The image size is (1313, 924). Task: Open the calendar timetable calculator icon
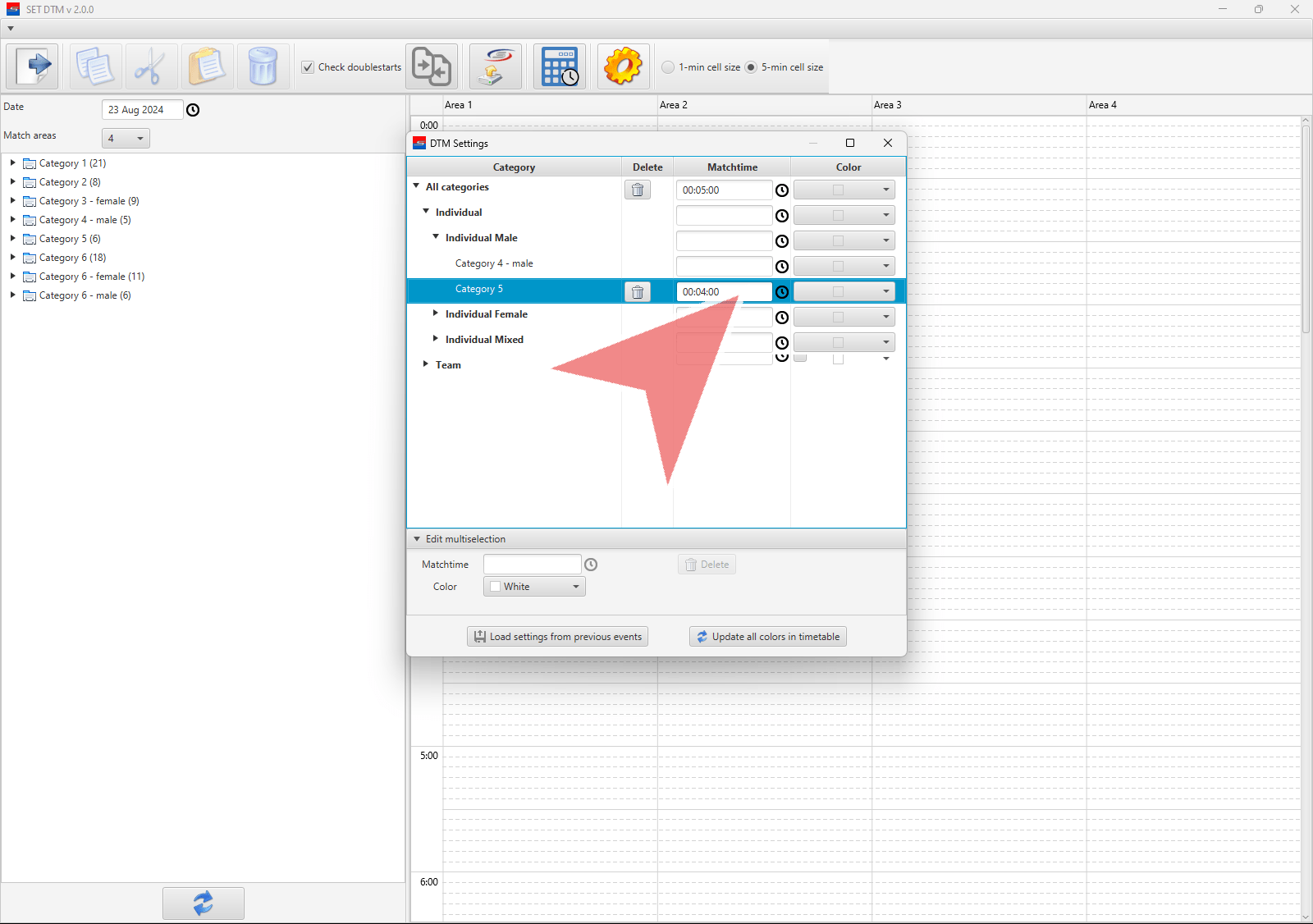click(560, 66)
